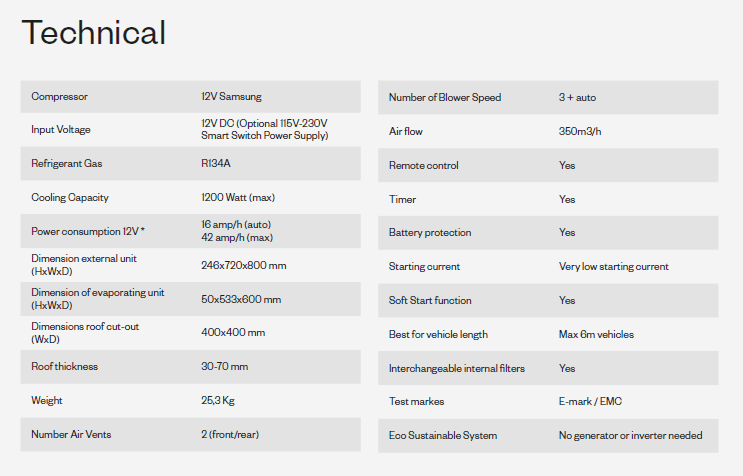Click the Technical heading
This screenshot has width=743, height=476.
tap(93, 32)
